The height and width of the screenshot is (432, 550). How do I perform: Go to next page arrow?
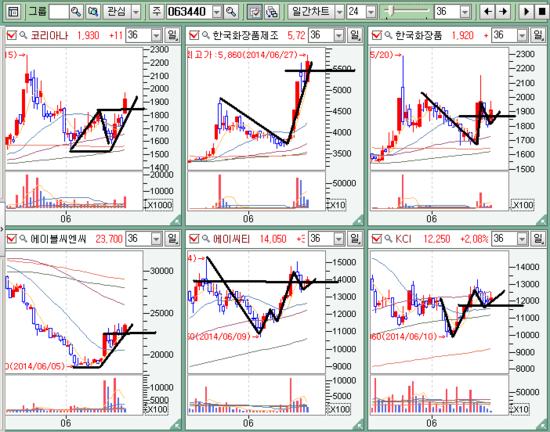pyautogui.click(x=503, y=12)
